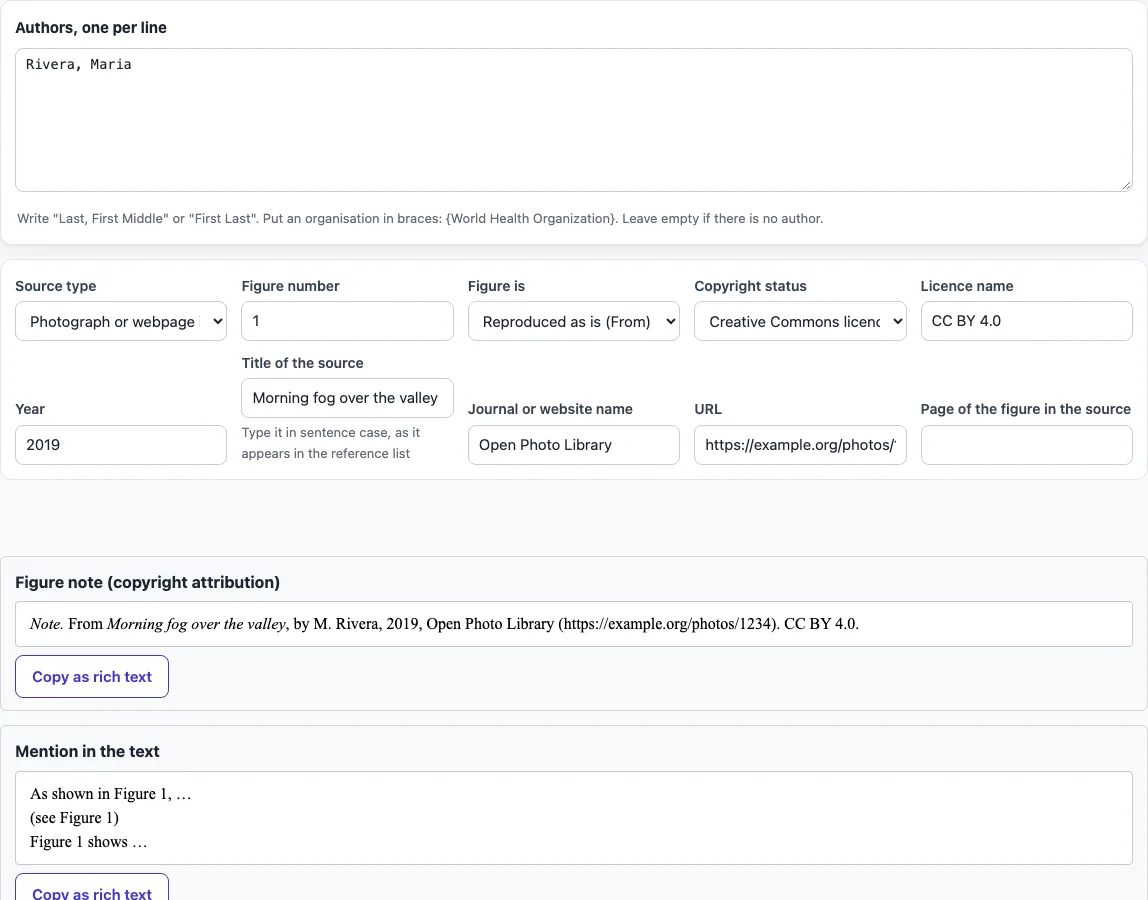Copy the figure note as rich text
1148x900 pixels.
[x=92, y=677]
